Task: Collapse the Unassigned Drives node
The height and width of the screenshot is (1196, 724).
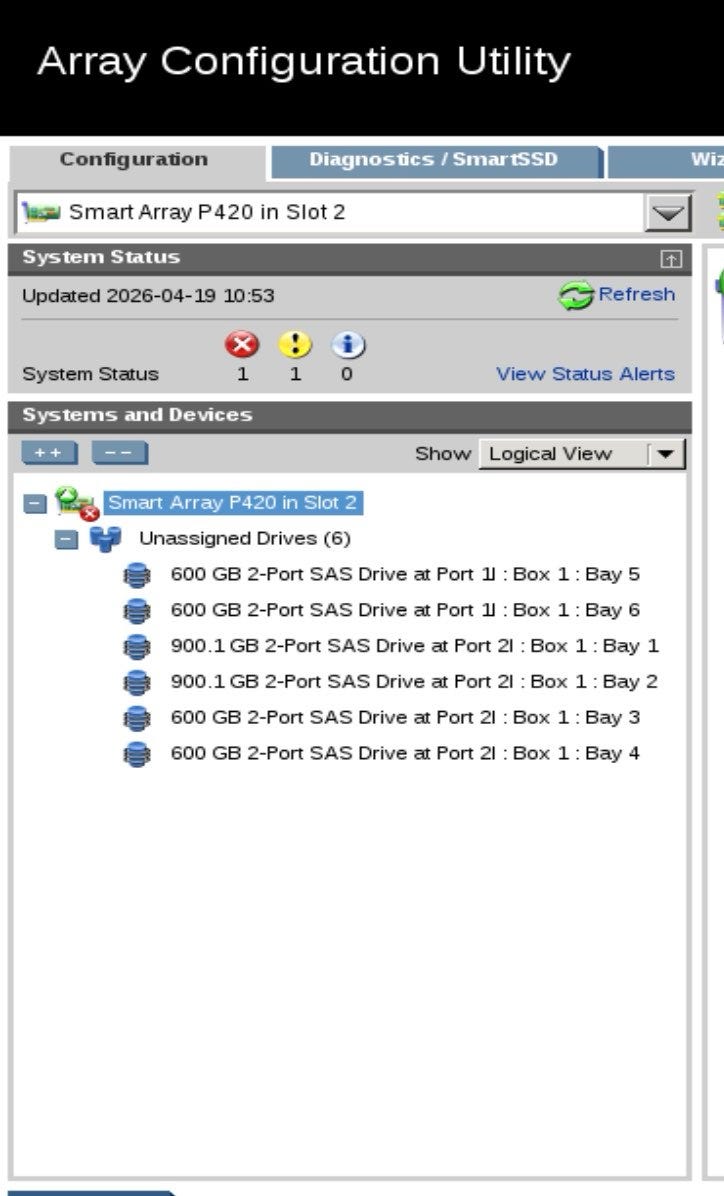Action: pos(66,539)
